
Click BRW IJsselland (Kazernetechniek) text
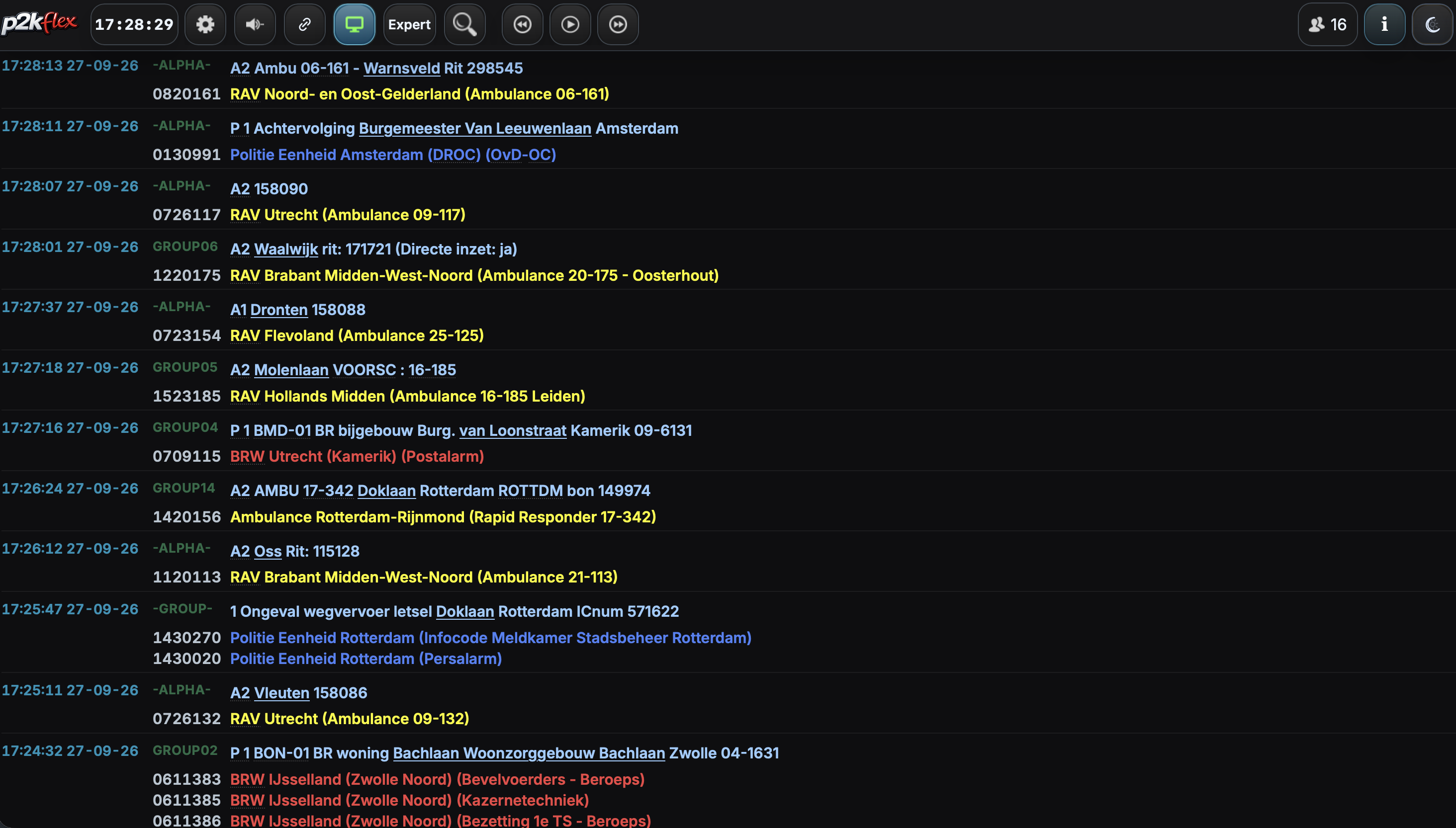tap(409, 801)
